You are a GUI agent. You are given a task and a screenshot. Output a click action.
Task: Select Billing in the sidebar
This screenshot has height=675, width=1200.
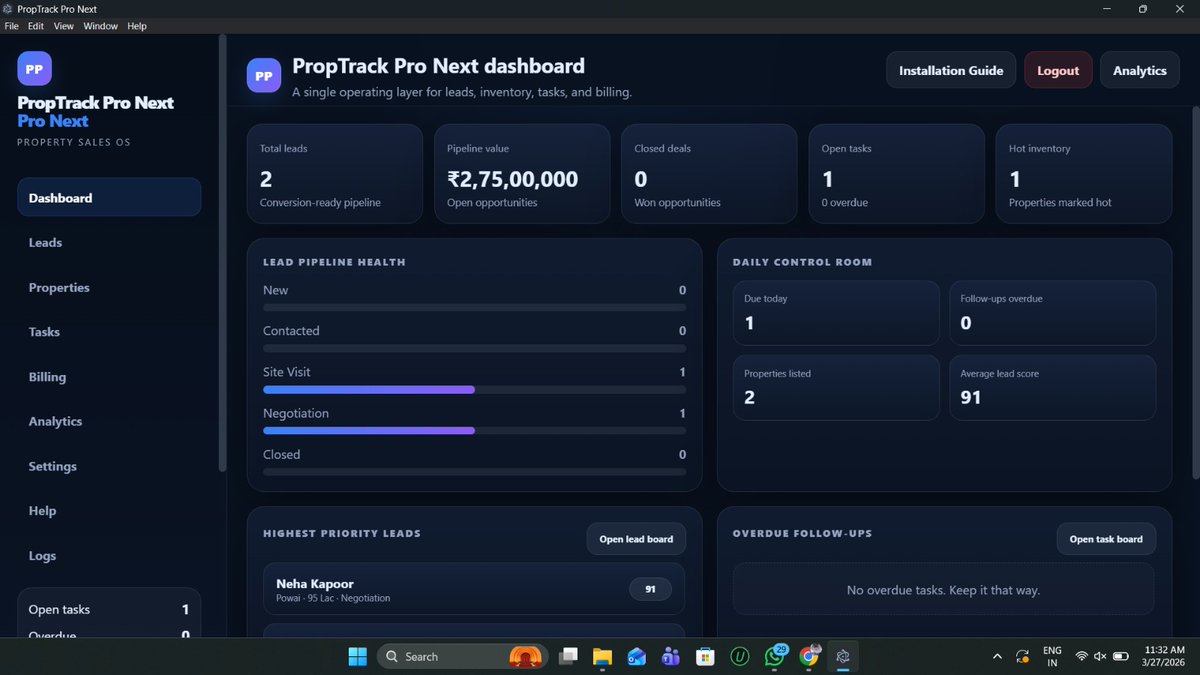[x=109, y=377]
